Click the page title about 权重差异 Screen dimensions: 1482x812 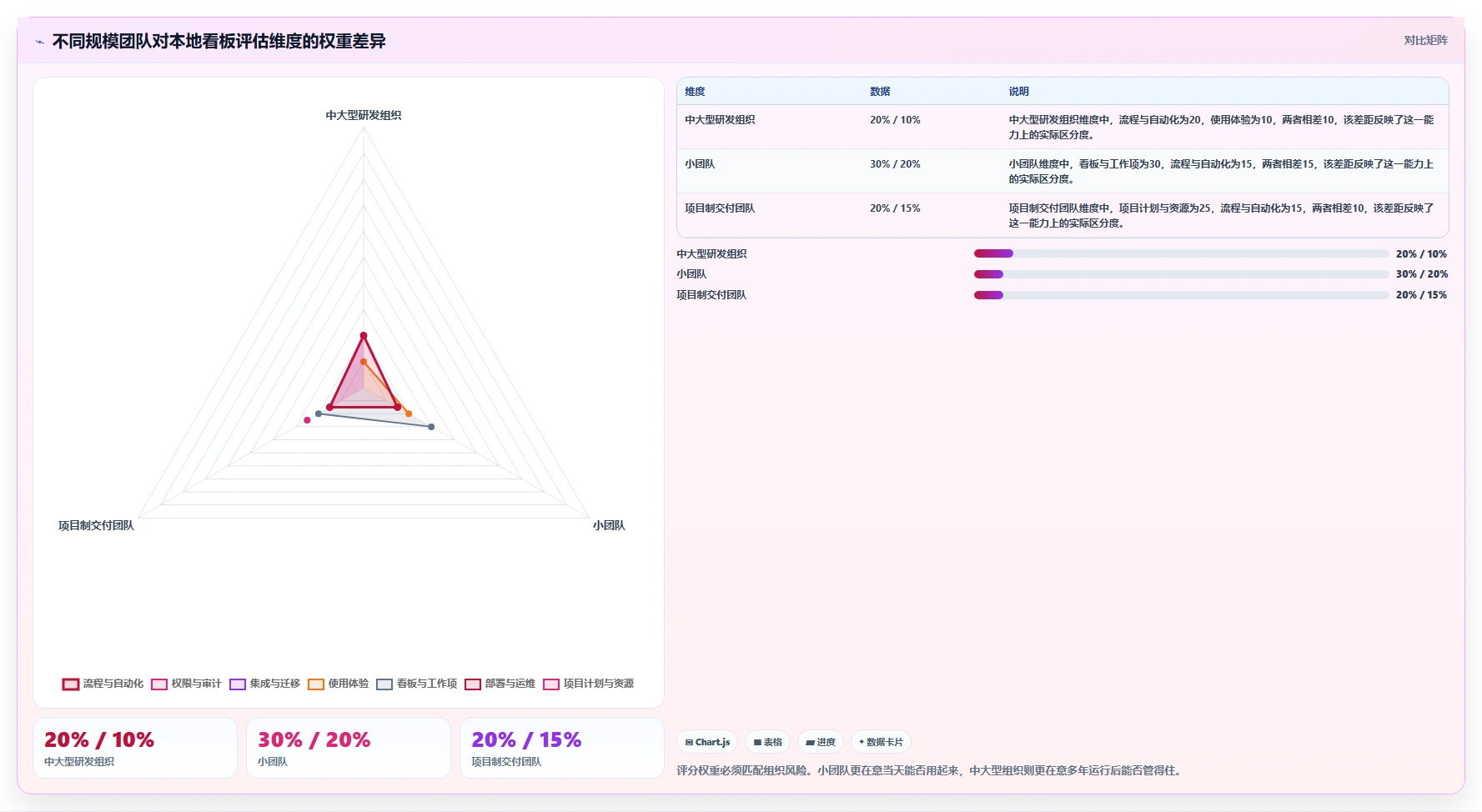219,42
